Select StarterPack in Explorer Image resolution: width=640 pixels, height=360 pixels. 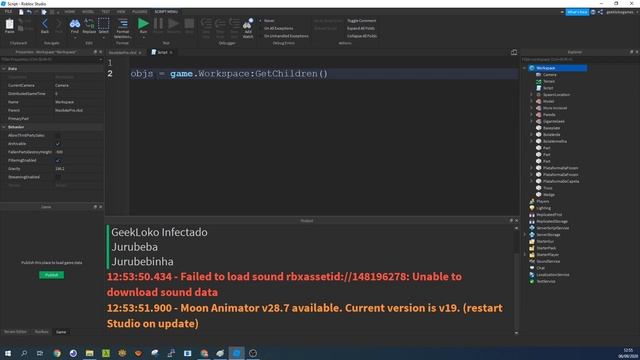tap(546, 248)
